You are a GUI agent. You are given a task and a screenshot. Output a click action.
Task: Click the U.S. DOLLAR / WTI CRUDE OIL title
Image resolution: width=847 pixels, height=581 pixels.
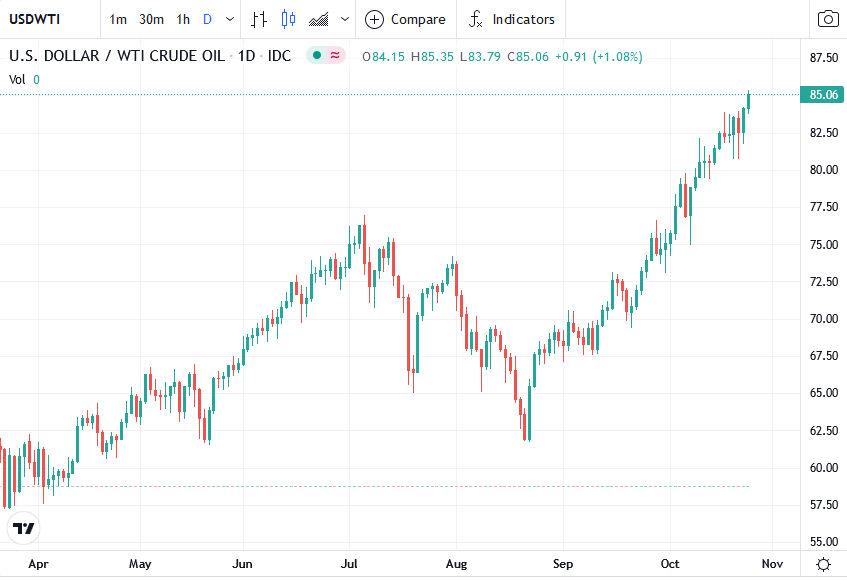(x=117, y=56)
